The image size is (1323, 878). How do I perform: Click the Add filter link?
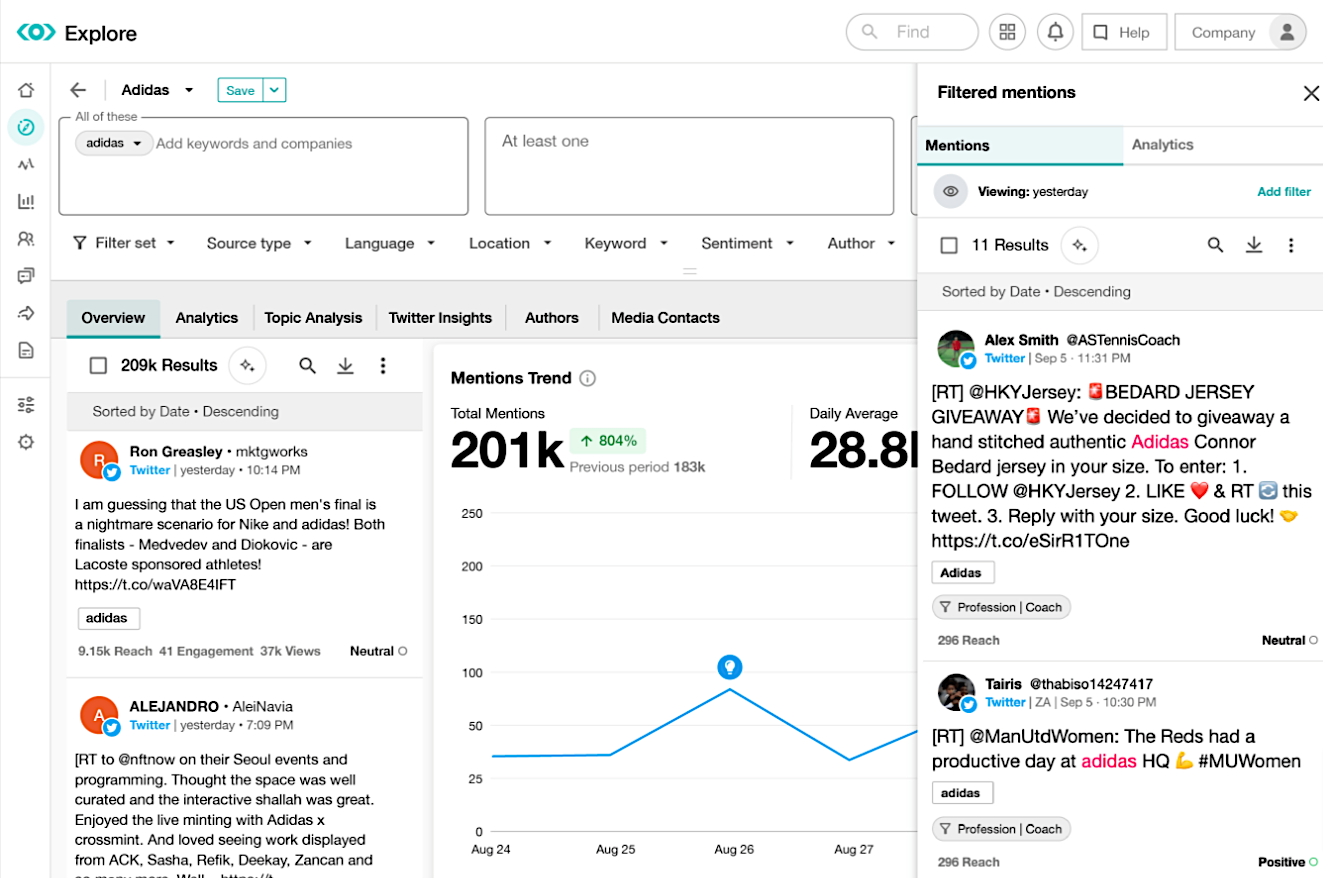tap(1284, 191)
